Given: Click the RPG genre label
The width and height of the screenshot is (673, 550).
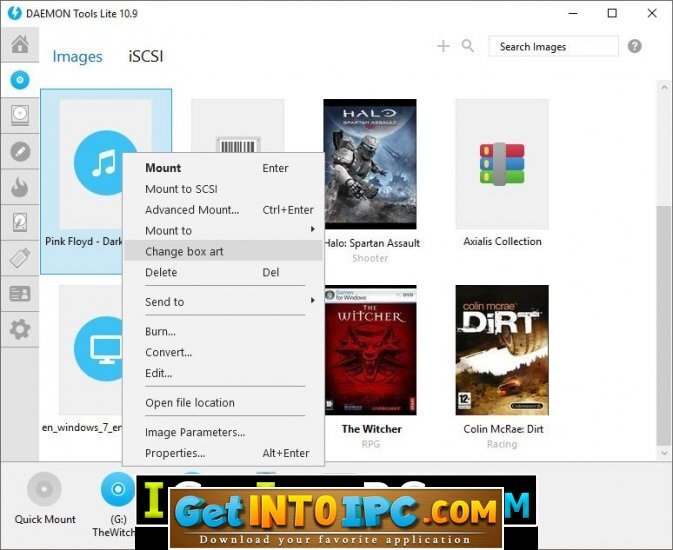Looking at the screenshot, I should pos(371,444).
